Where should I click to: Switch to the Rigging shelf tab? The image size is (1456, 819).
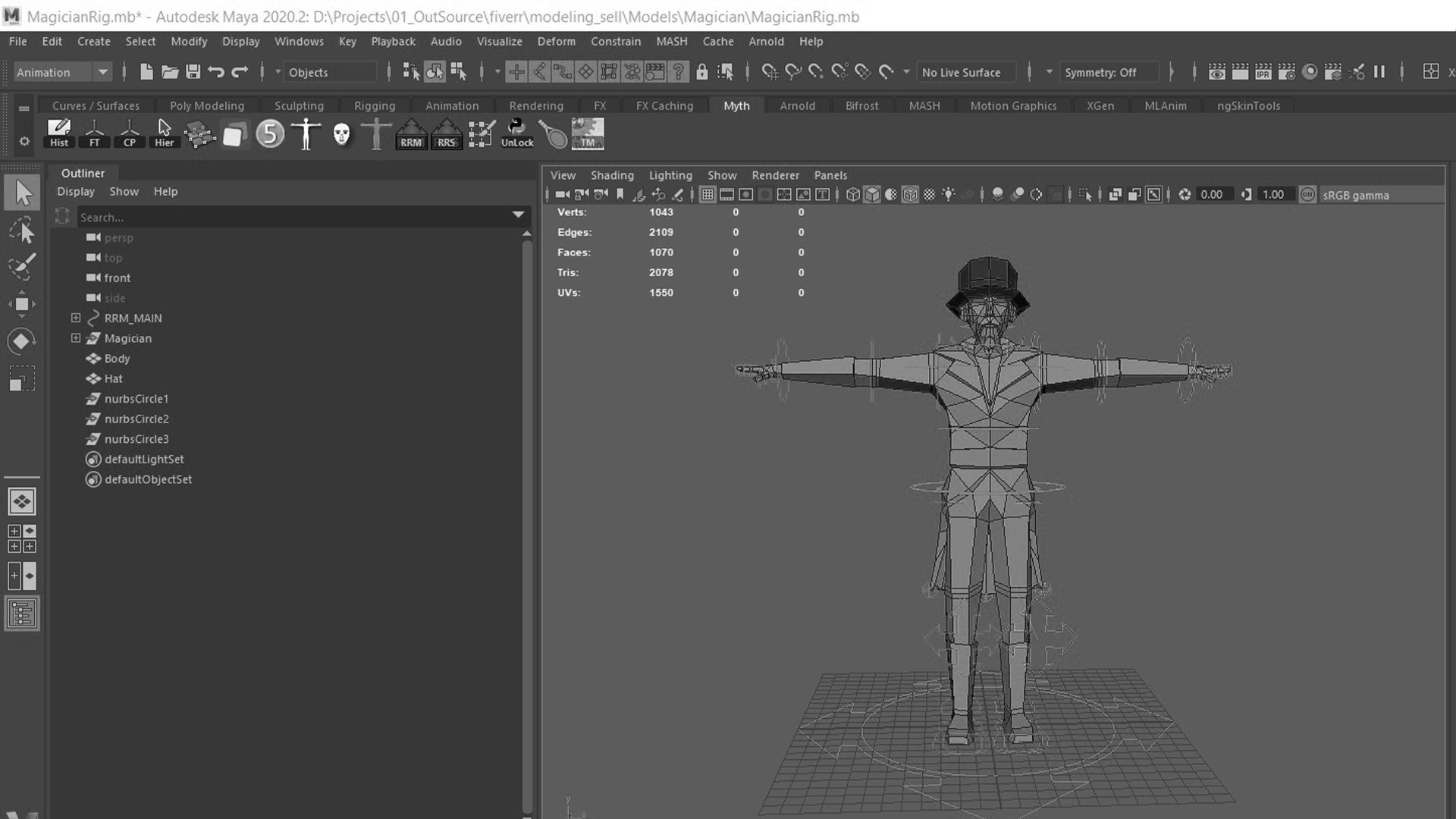click(375, 105)
